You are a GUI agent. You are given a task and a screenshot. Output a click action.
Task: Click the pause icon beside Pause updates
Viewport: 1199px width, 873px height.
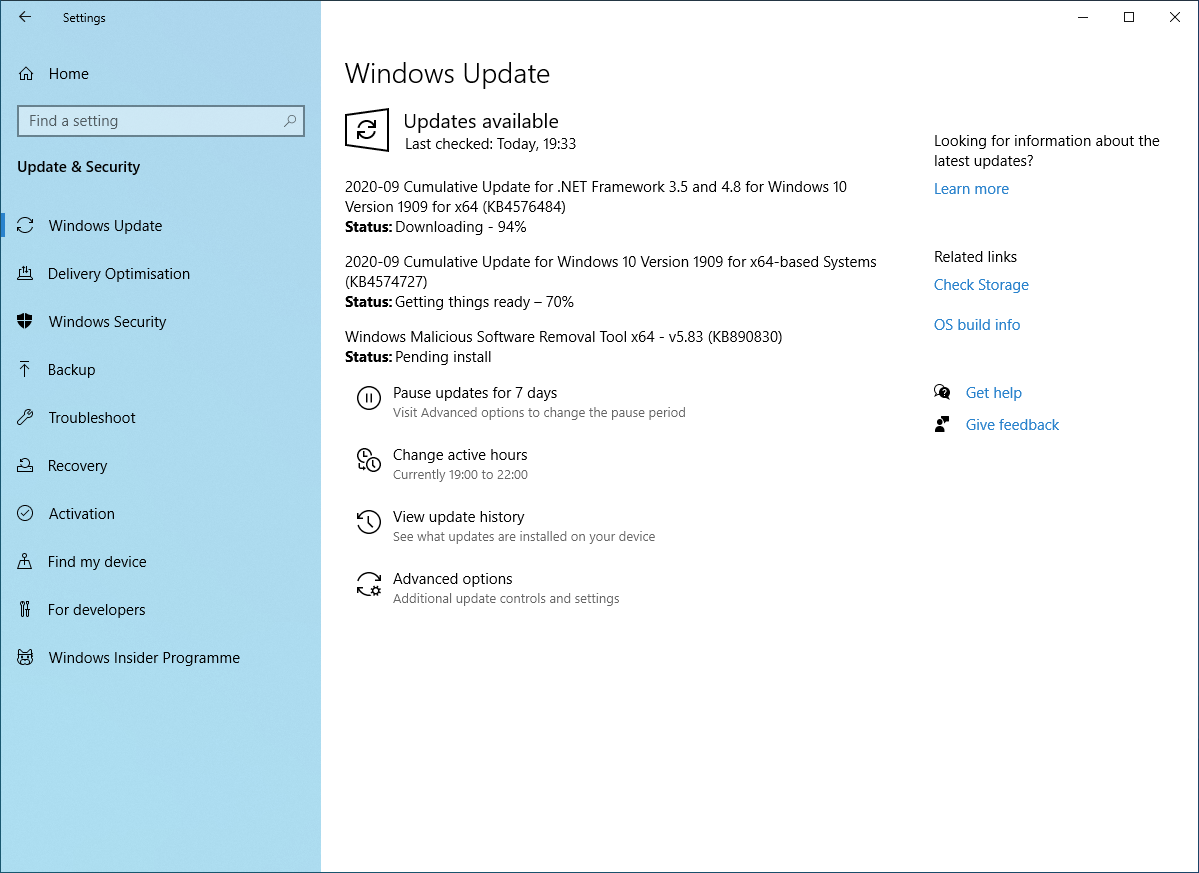(x=369, y=398)
